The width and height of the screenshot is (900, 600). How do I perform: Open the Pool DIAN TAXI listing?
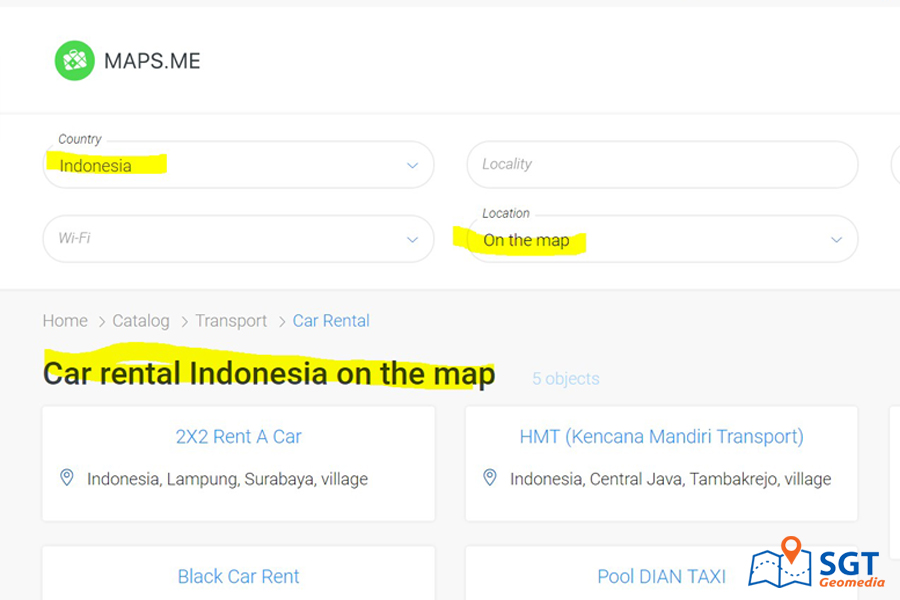[661, 576]
